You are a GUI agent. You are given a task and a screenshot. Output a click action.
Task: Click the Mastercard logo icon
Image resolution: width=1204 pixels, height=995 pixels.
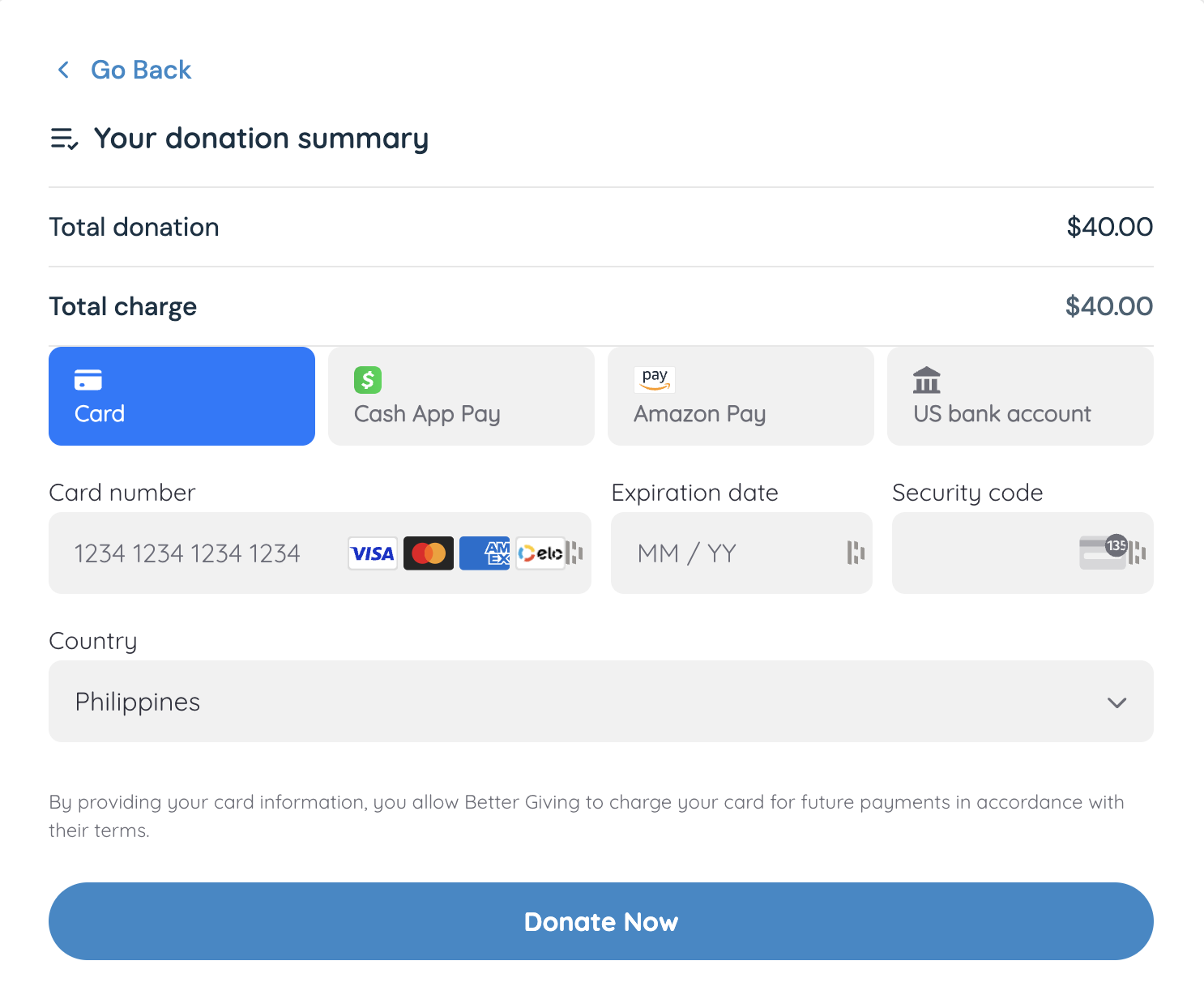[x=429, y=553]
